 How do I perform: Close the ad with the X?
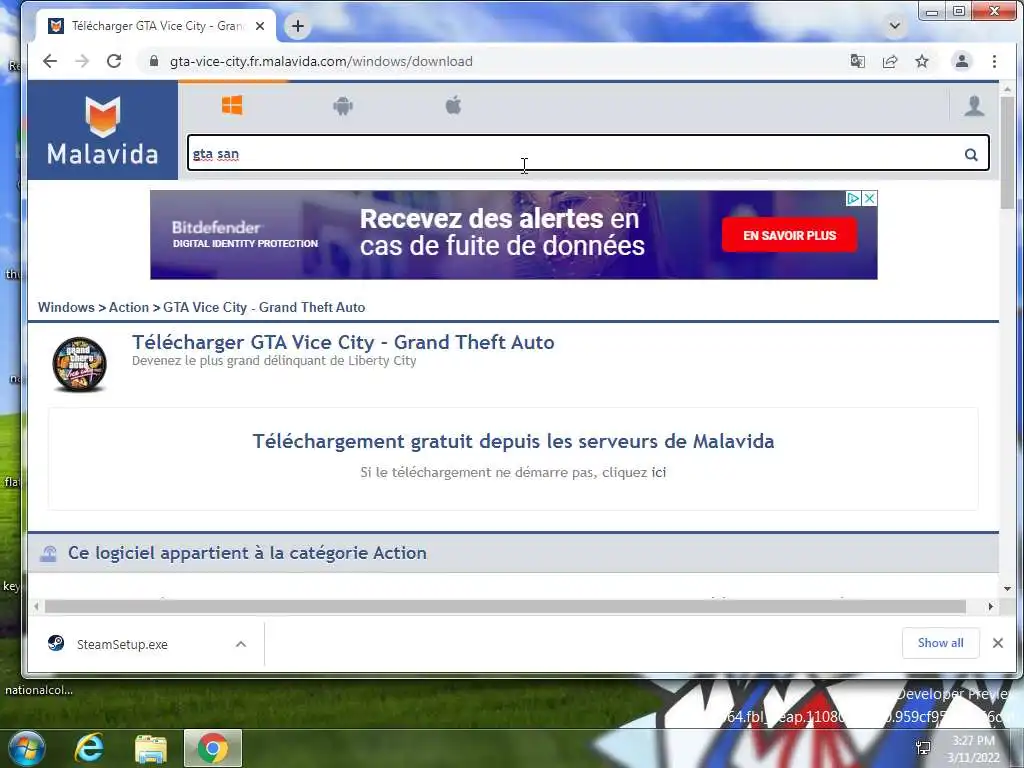[870, 198]
